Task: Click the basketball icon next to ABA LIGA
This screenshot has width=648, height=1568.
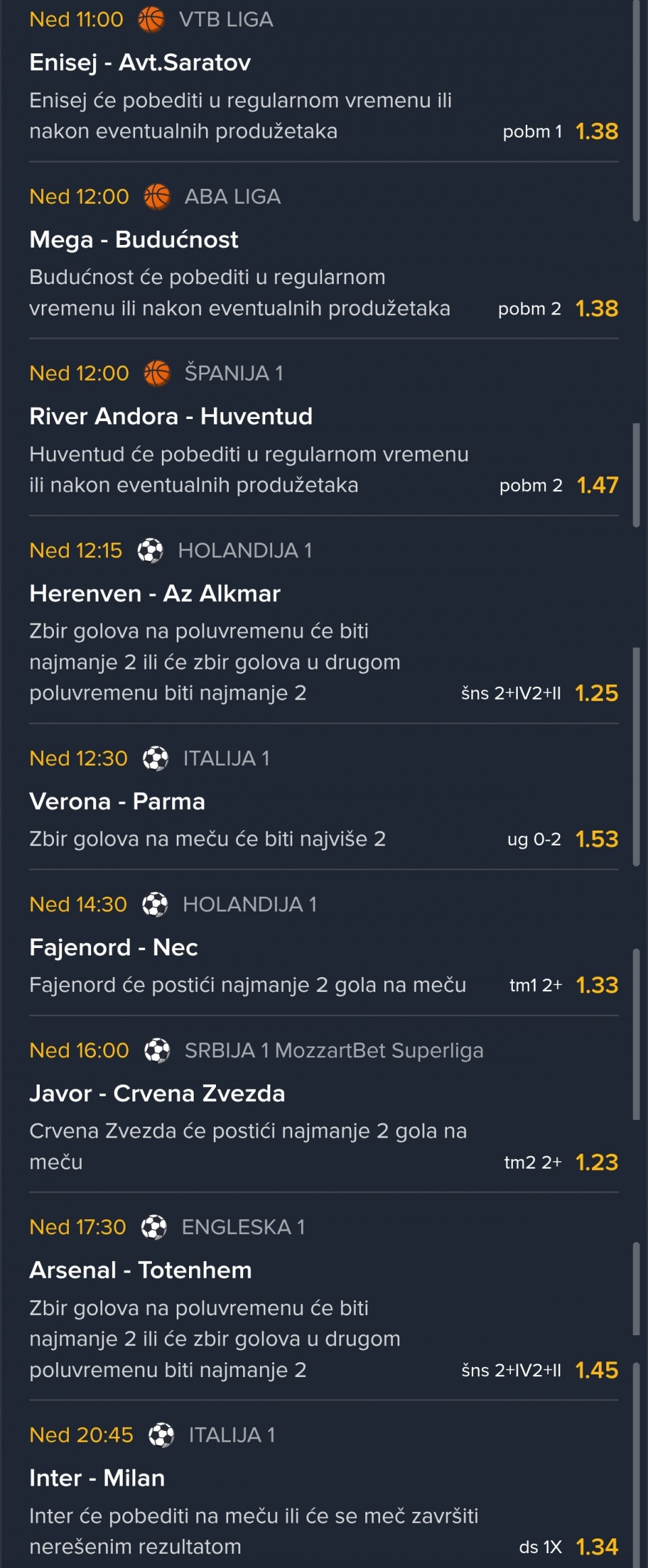Action: tap(157, 196)
